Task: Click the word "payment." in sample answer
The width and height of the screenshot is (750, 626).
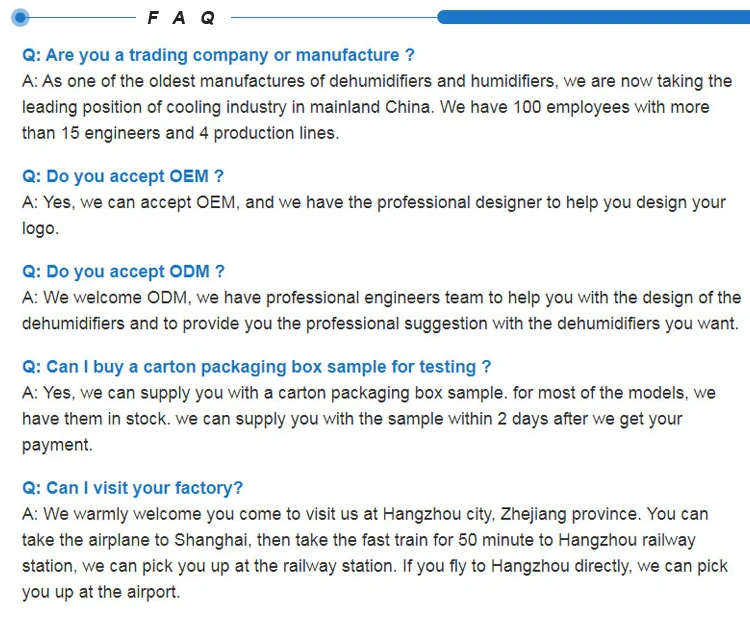Action: 57,444
